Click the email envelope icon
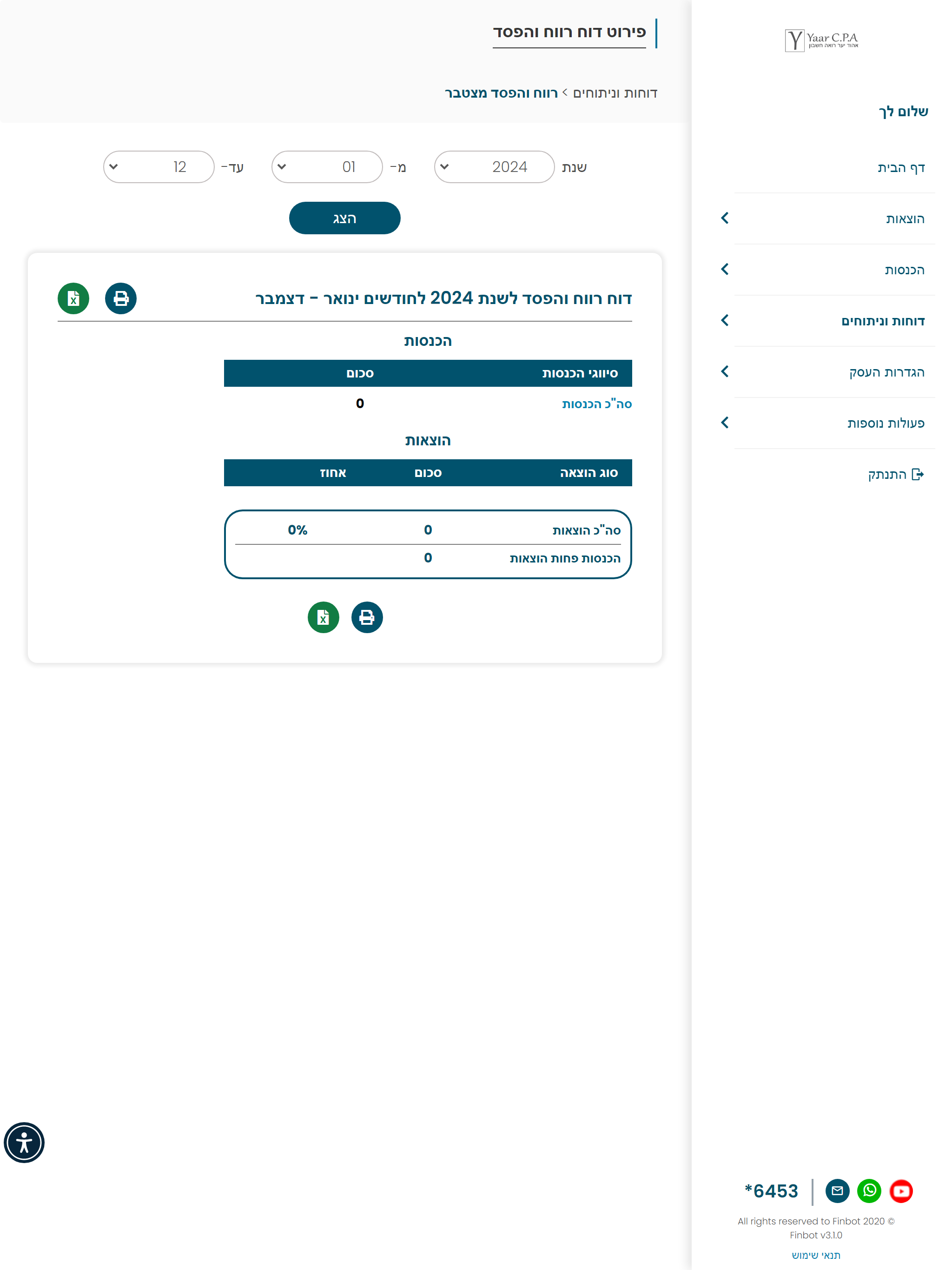Screen dimensions: 952x1270 837,1191
